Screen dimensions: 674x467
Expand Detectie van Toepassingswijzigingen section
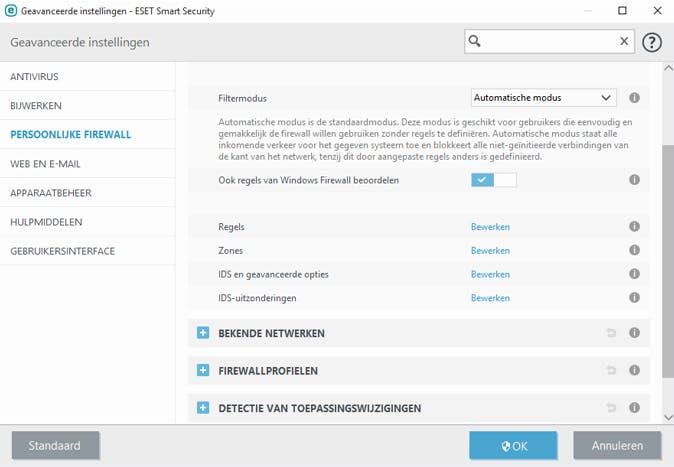point(203,408)
